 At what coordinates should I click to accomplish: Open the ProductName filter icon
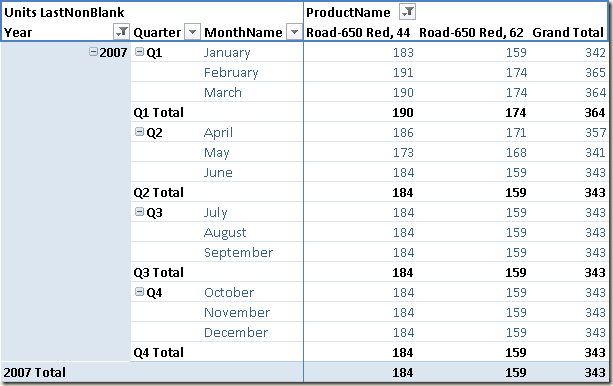click(407, 12)
